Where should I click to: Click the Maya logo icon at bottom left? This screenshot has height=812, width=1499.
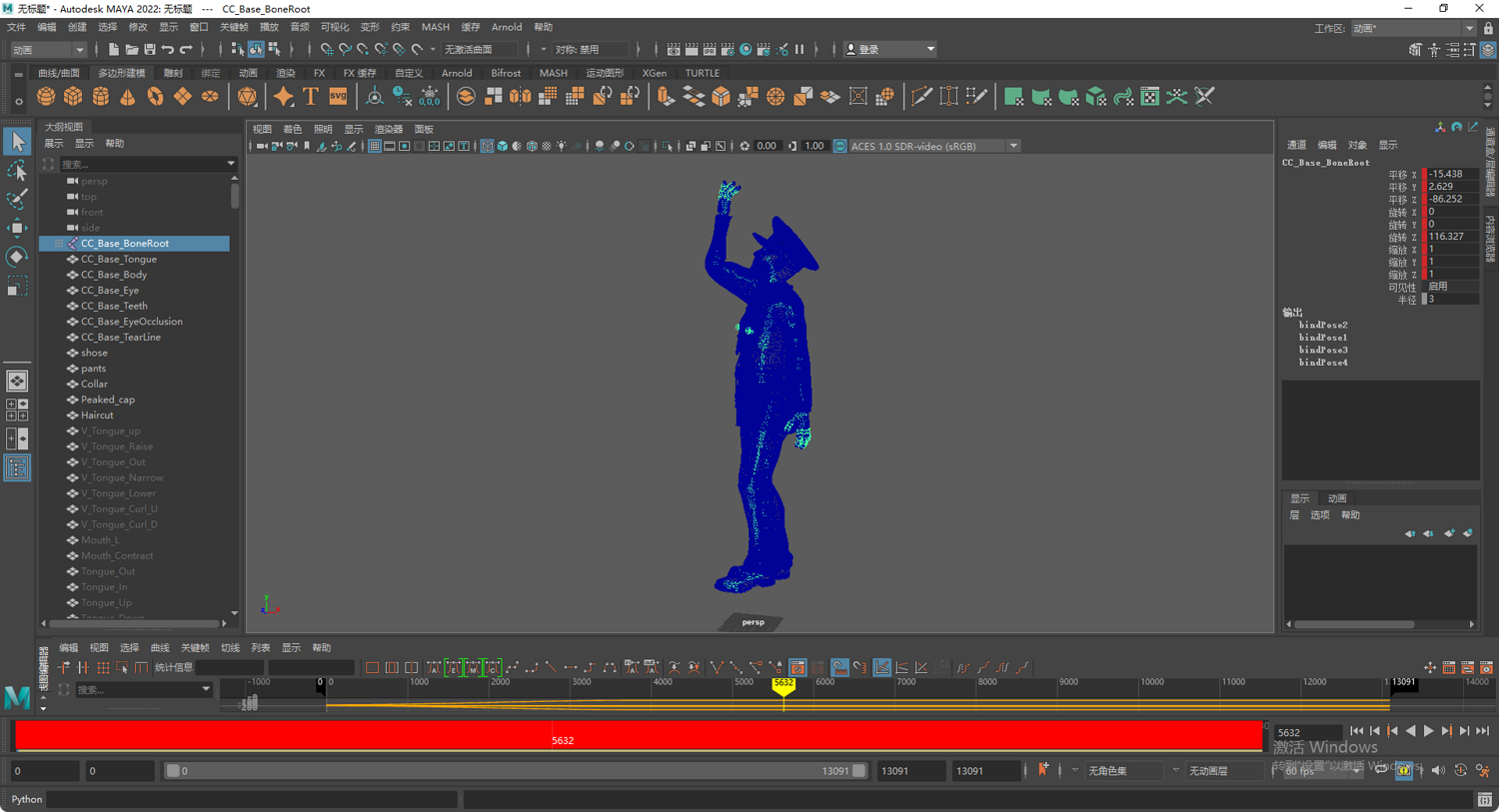17,697
